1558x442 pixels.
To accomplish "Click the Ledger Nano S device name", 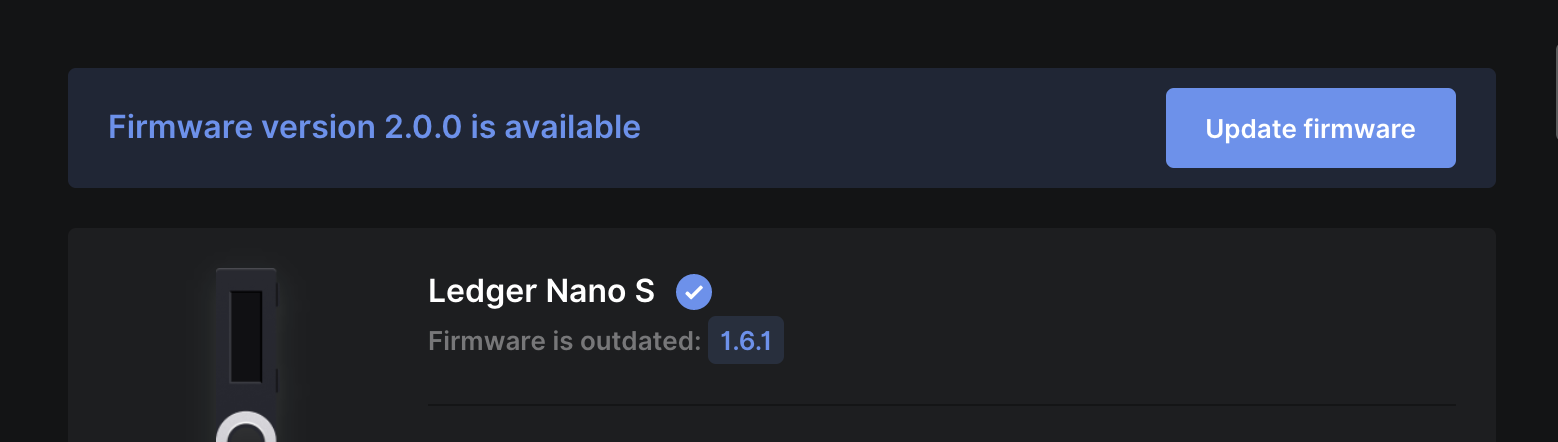I will click(x=541, y=291).
